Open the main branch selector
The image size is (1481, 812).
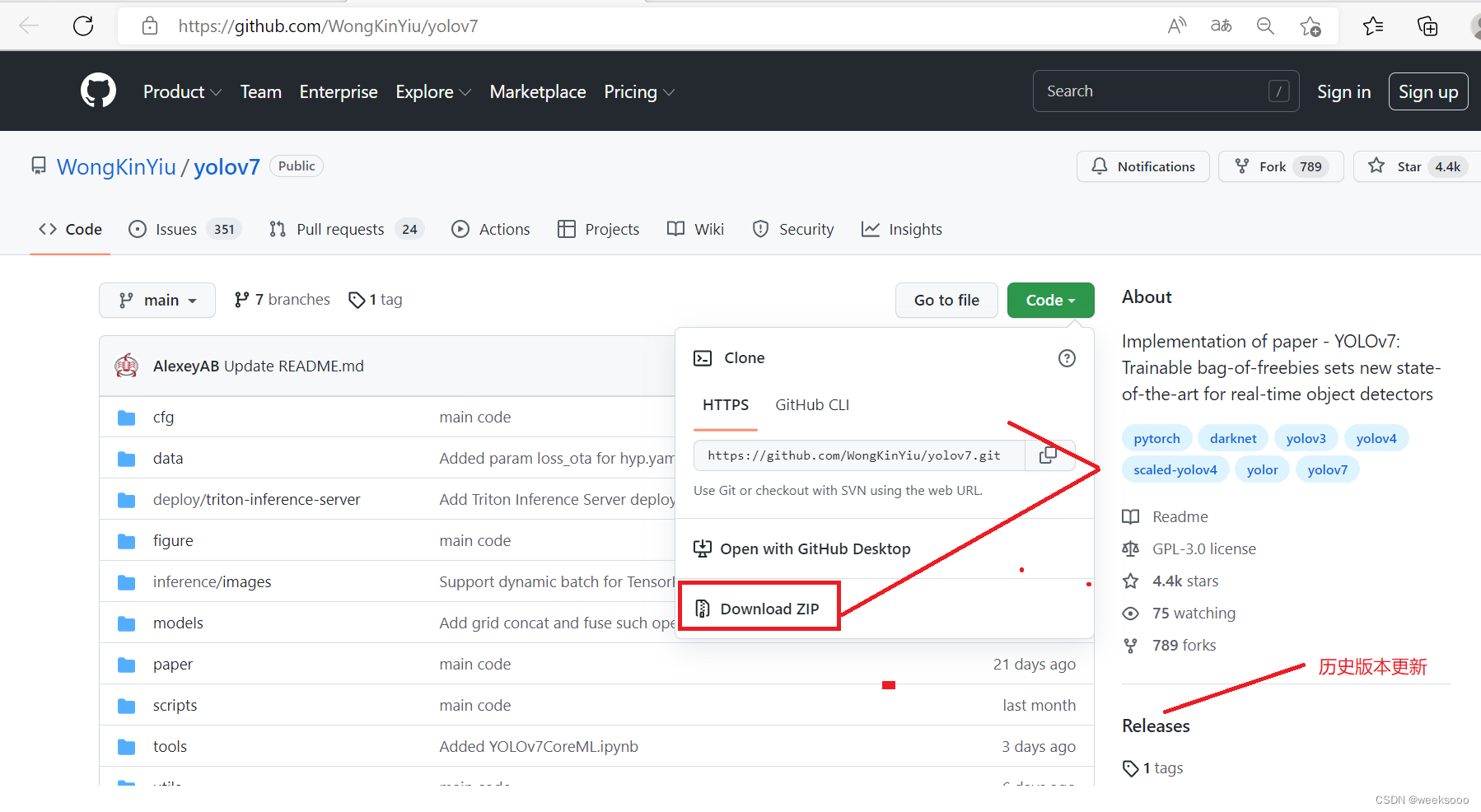click(157, 300)
